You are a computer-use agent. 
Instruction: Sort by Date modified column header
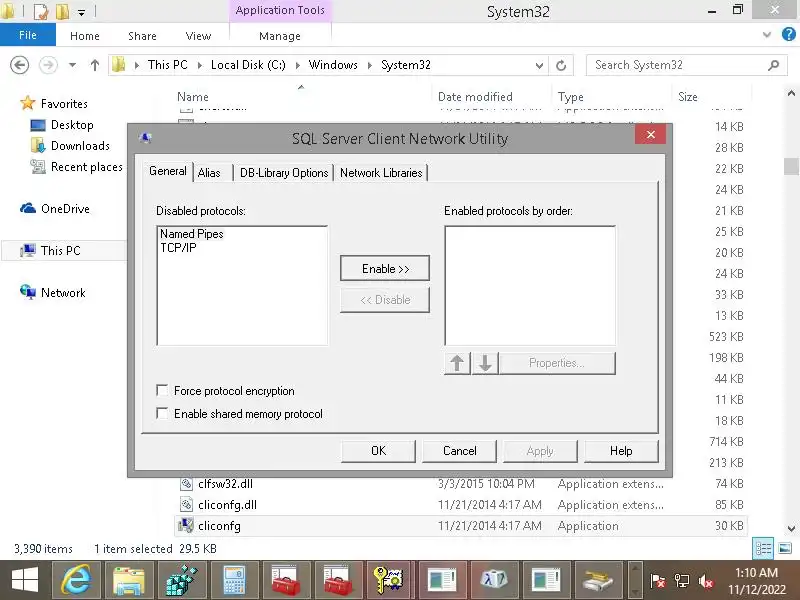475,97
